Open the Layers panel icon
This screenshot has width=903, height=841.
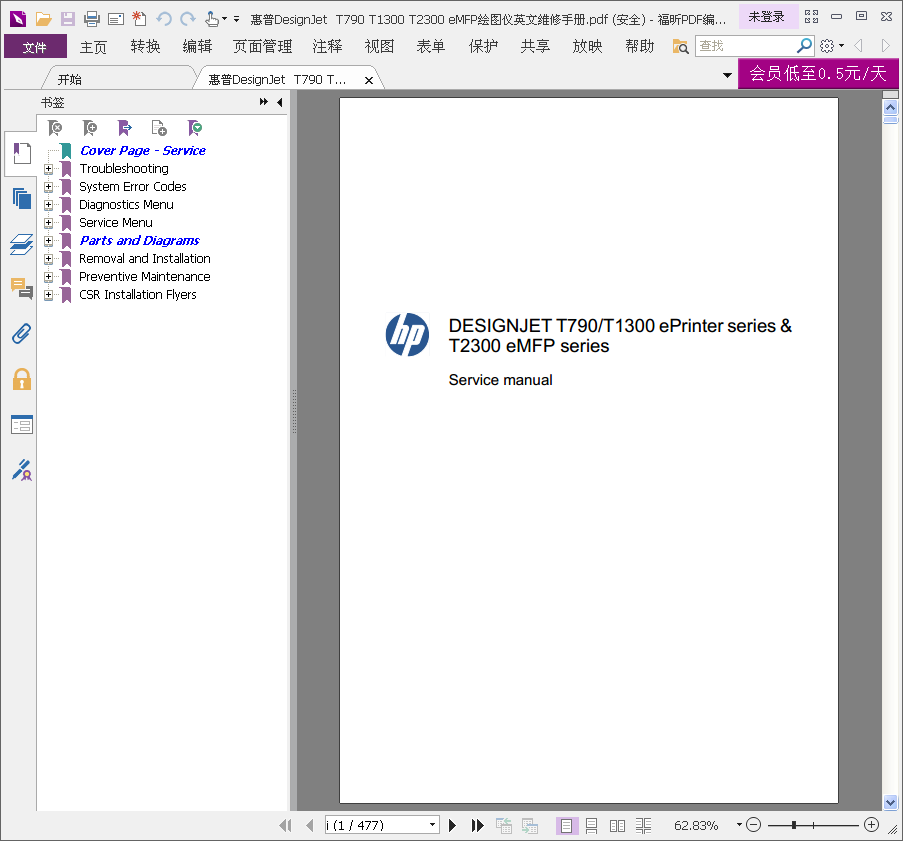22,244
